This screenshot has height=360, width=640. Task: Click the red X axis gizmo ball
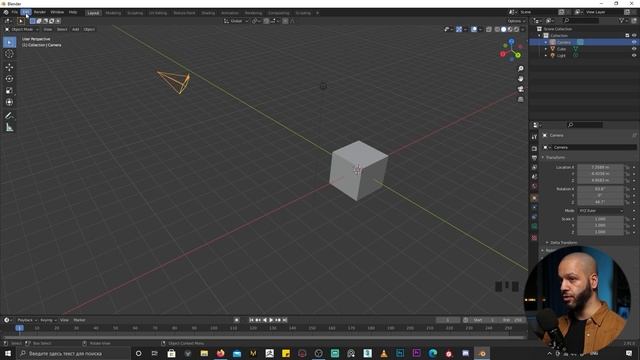[503, 54]
